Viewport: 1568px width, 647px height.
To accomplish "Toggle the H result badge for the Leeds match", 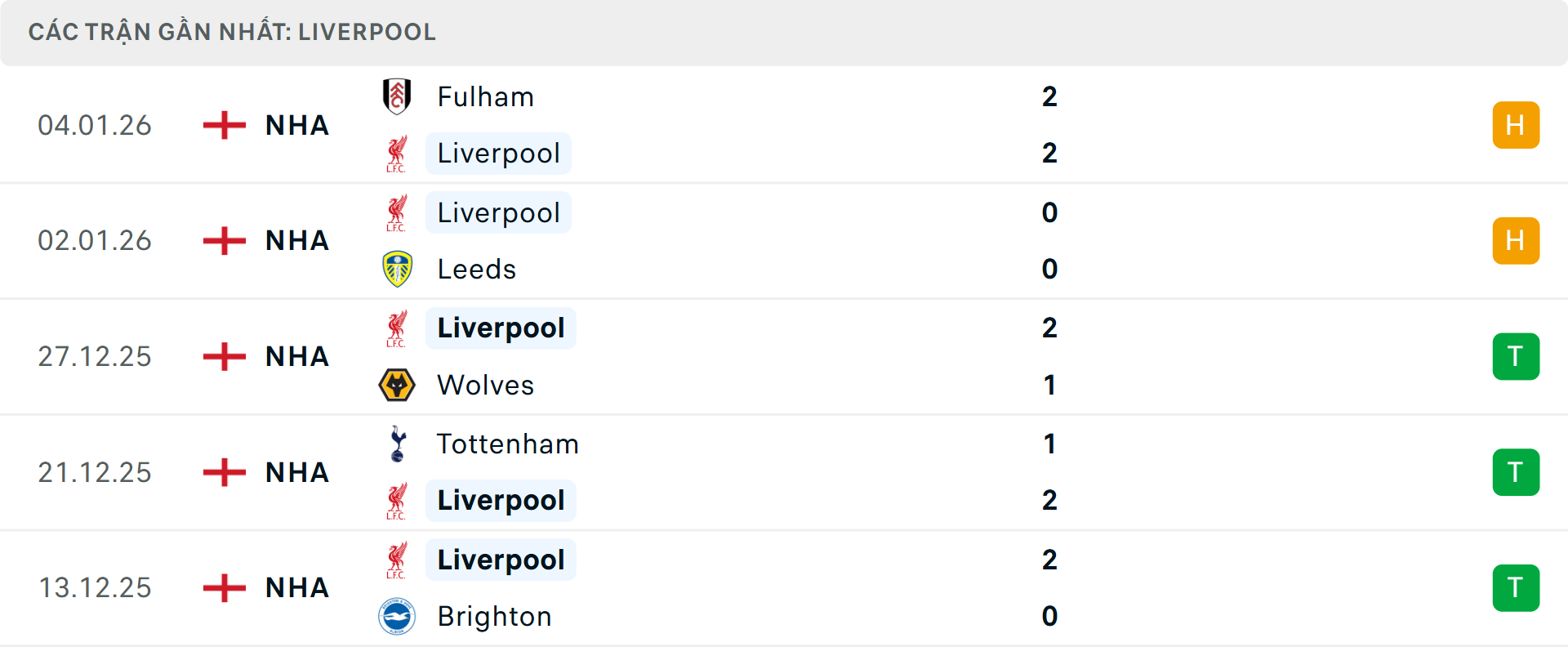I will click(1516, 240).
